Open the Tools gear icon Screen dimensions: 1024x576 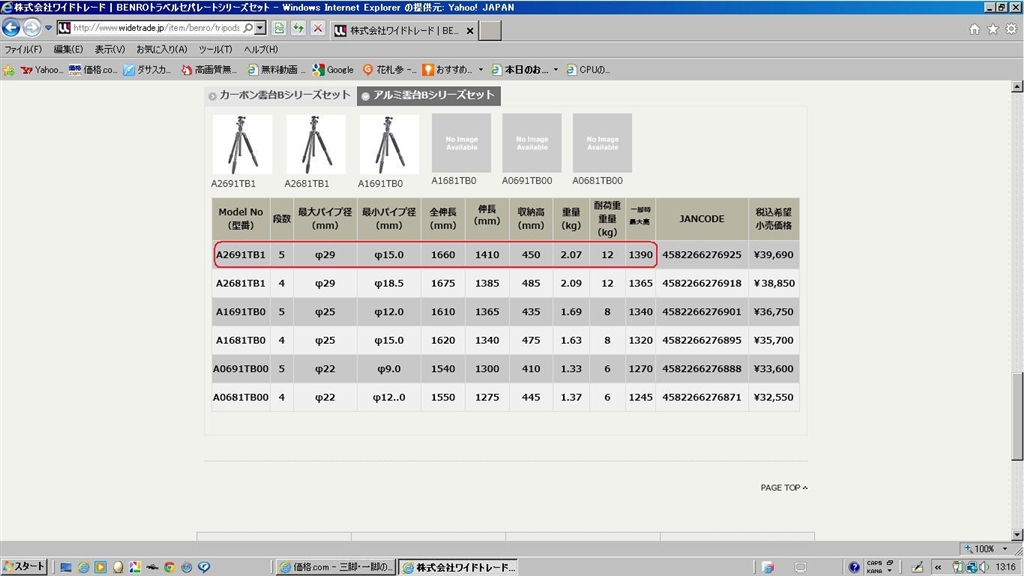[1011, 29]
